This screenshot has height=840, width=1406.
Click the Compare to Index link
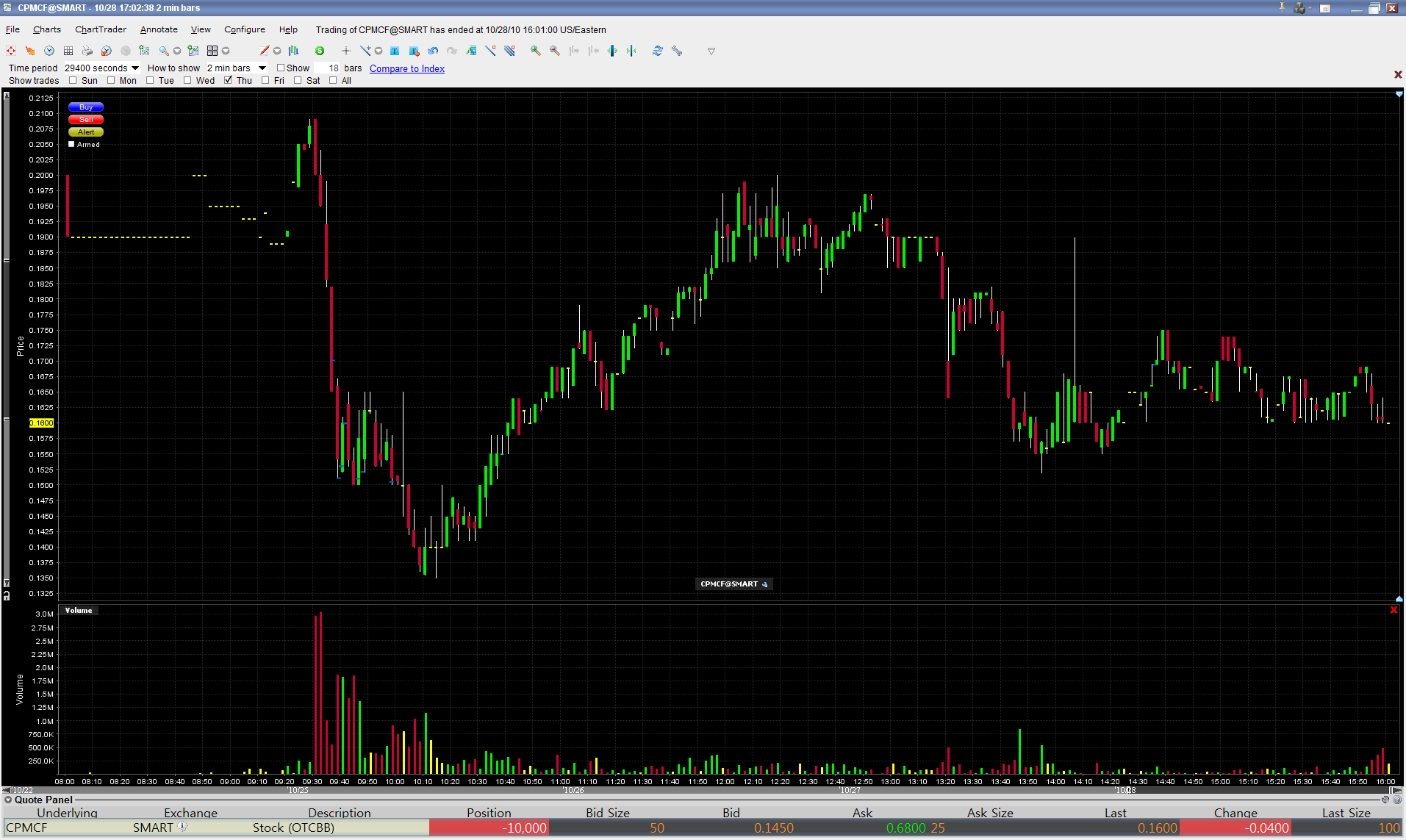[x=406, y=68]
